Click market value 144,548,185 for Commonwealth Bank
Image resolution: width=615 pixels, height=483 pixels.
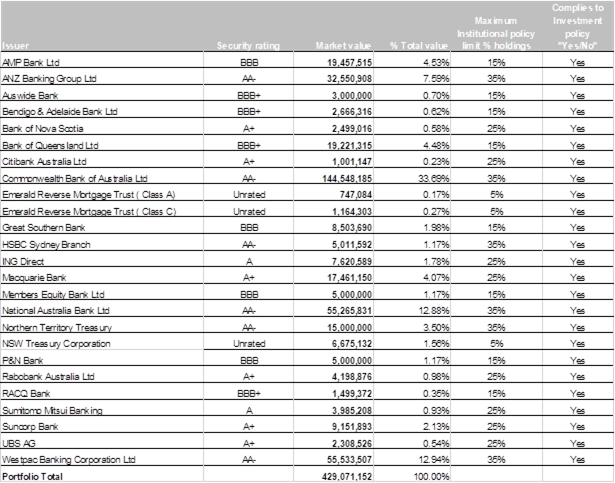pyautogui.click(x=347, y=179)
